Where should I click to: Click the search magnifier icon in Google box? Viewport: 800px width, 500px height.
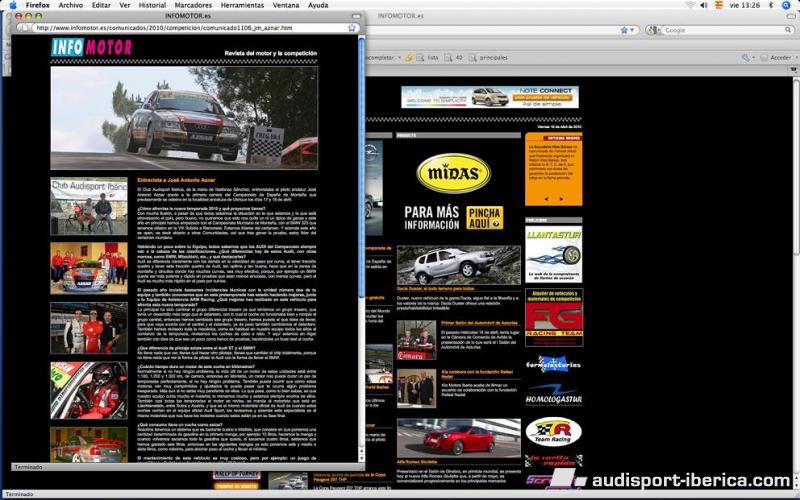point(788,30)
